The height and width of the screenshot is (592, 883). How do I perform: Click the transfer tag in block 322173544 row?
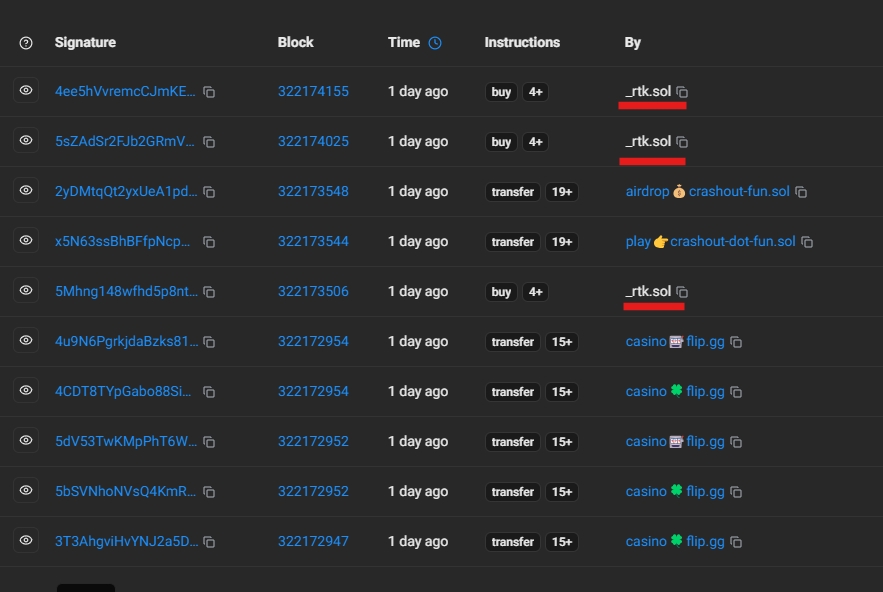coord(512,242)
